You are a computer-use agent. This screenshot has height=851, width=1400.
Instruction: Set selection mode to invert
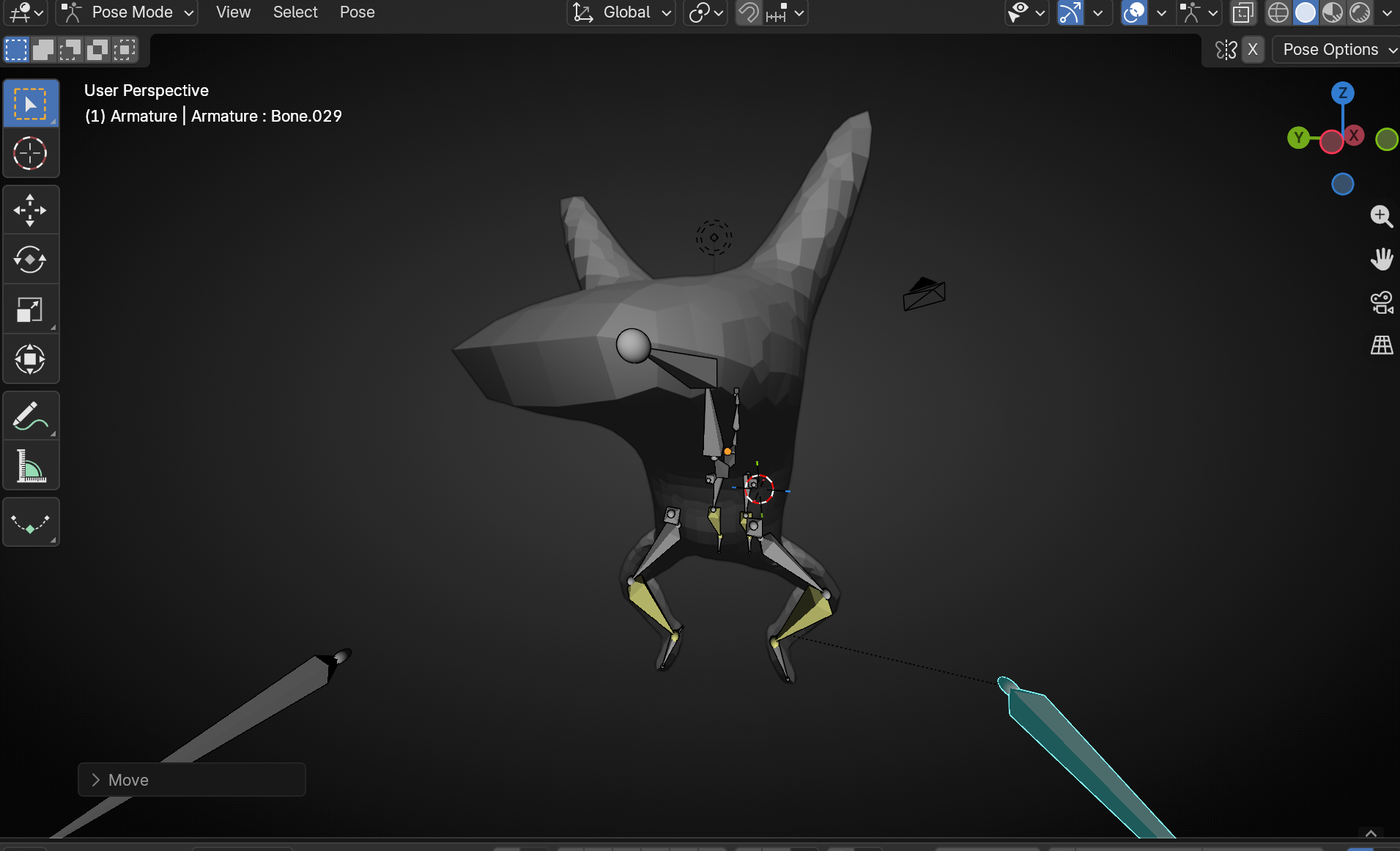pos(97,50)
